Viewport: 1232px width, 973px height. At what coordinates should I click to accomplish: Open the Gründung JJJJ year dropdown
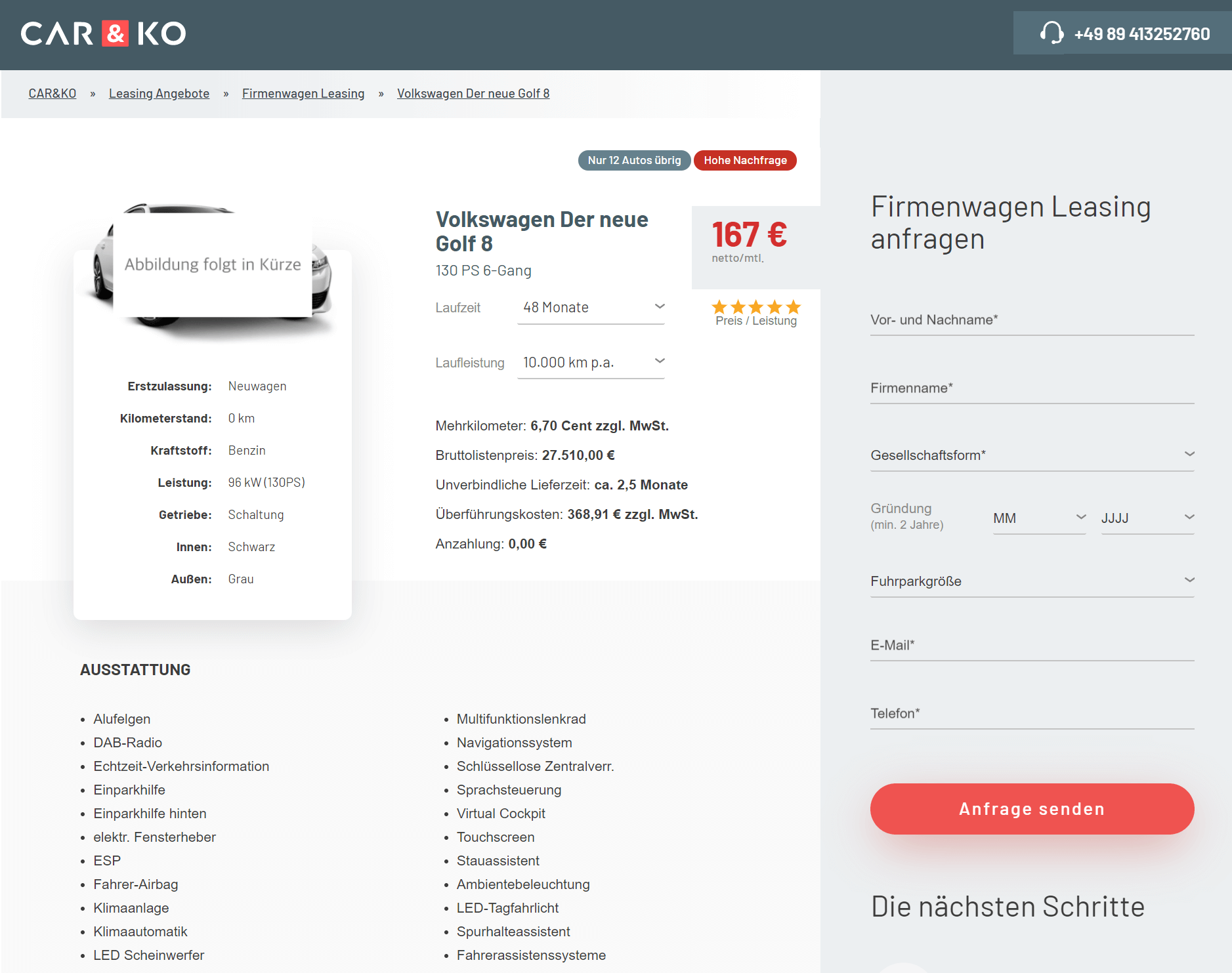(x=1147, y=518)
